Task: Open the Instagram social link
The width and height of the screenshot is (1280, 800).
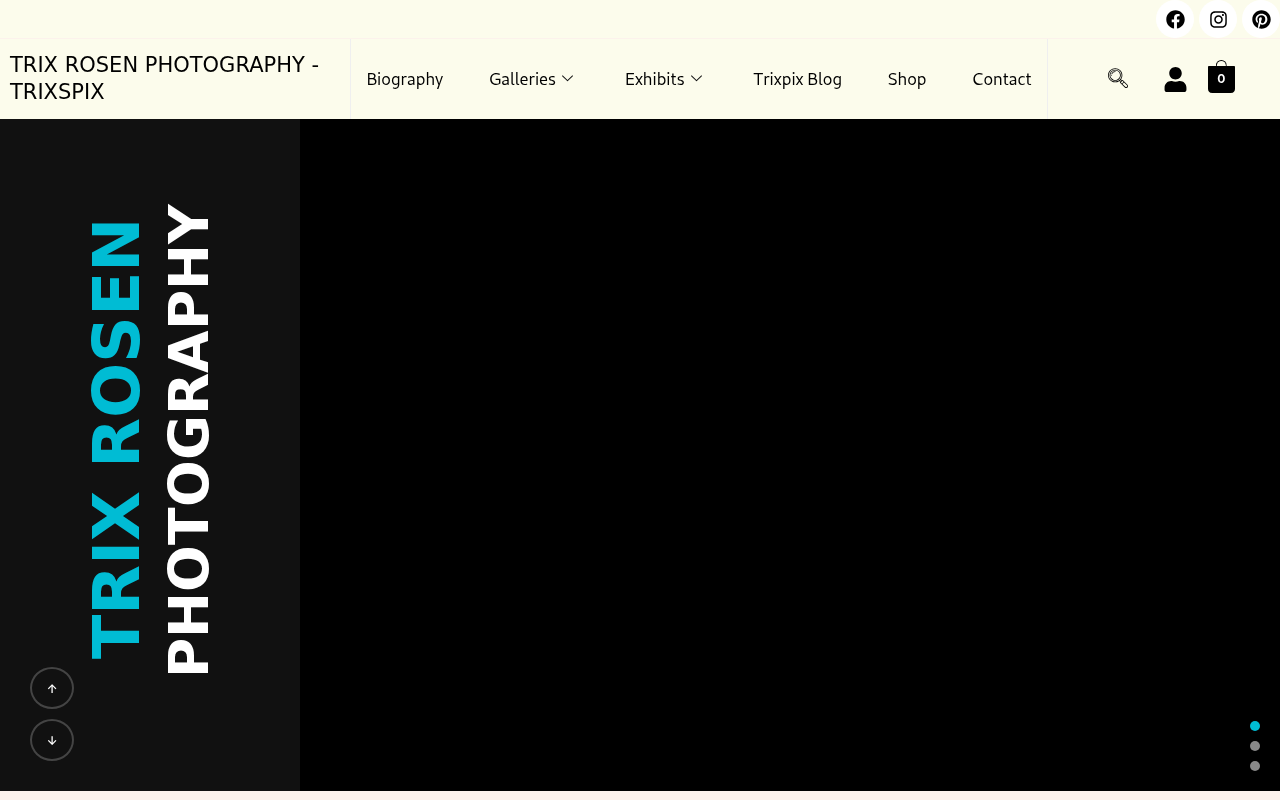Action: pyautogui.click(x=1218, y=19)
